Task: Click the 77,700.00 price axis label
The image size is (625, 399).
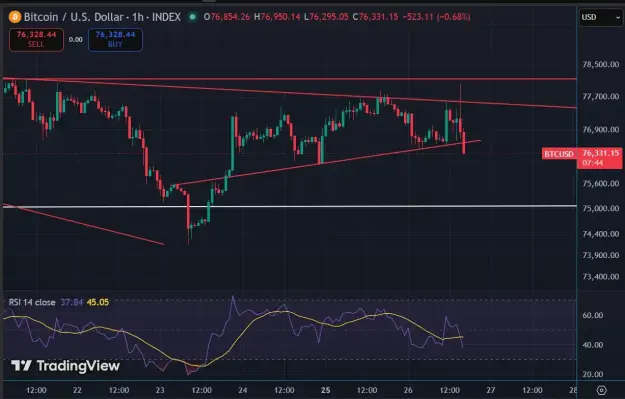Action: [601, 96]
